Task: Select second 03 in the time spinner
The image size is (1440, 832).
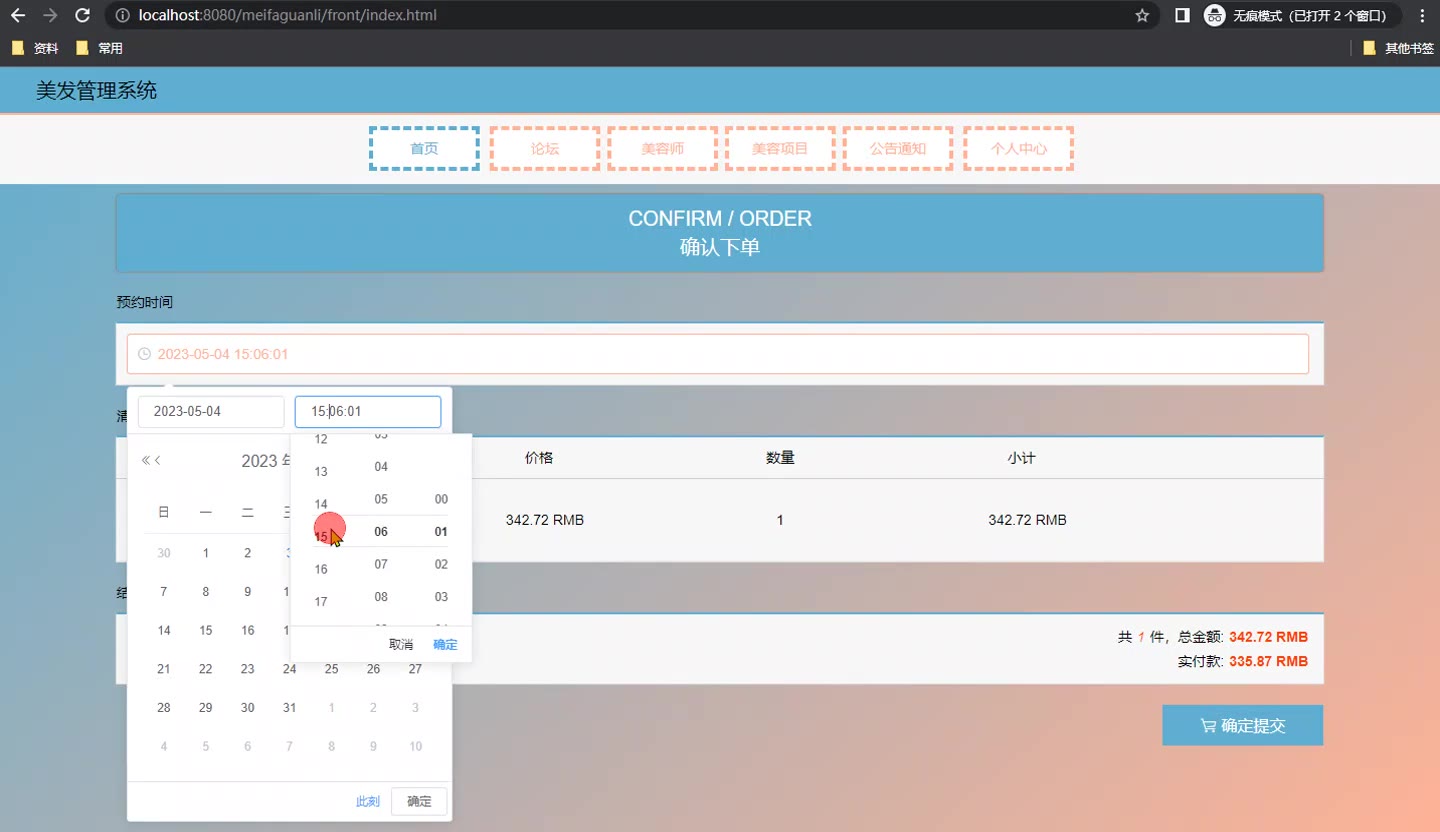Action: click(441, 597)
